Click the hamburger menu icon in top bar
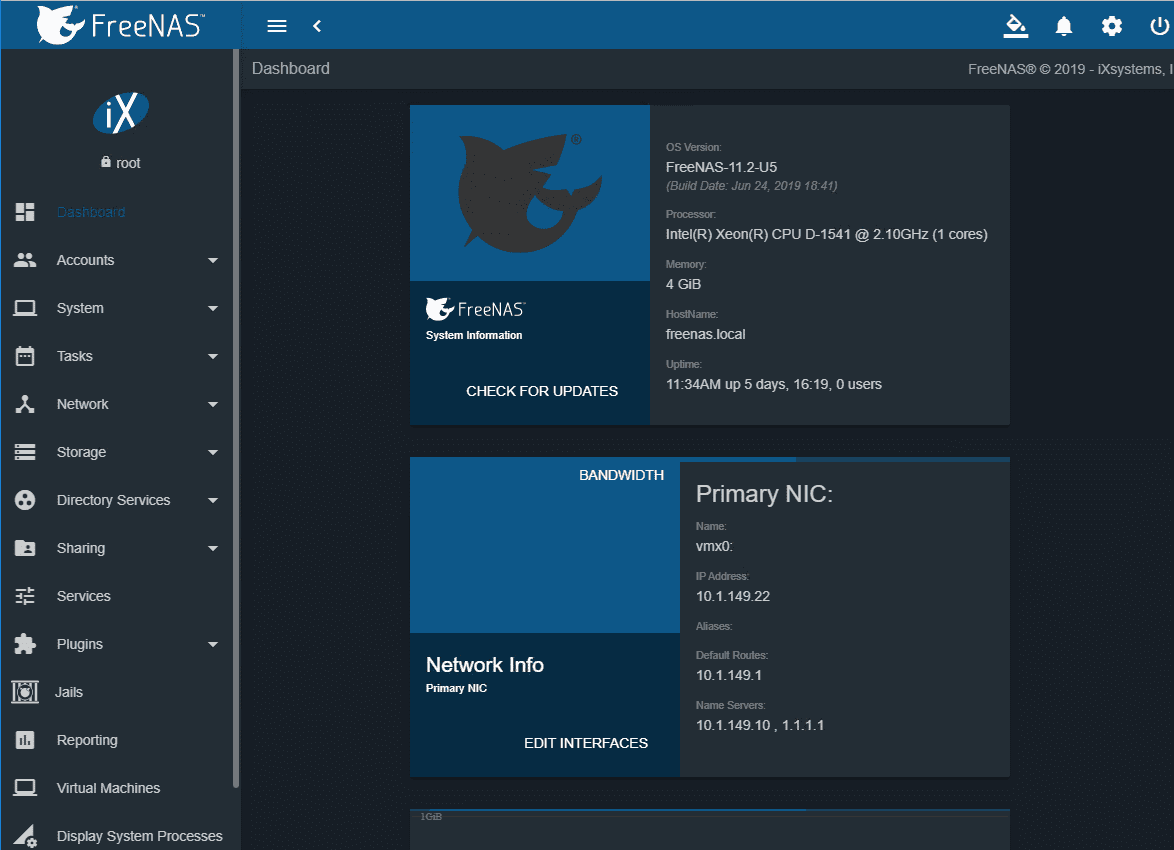 click(277, 26)
